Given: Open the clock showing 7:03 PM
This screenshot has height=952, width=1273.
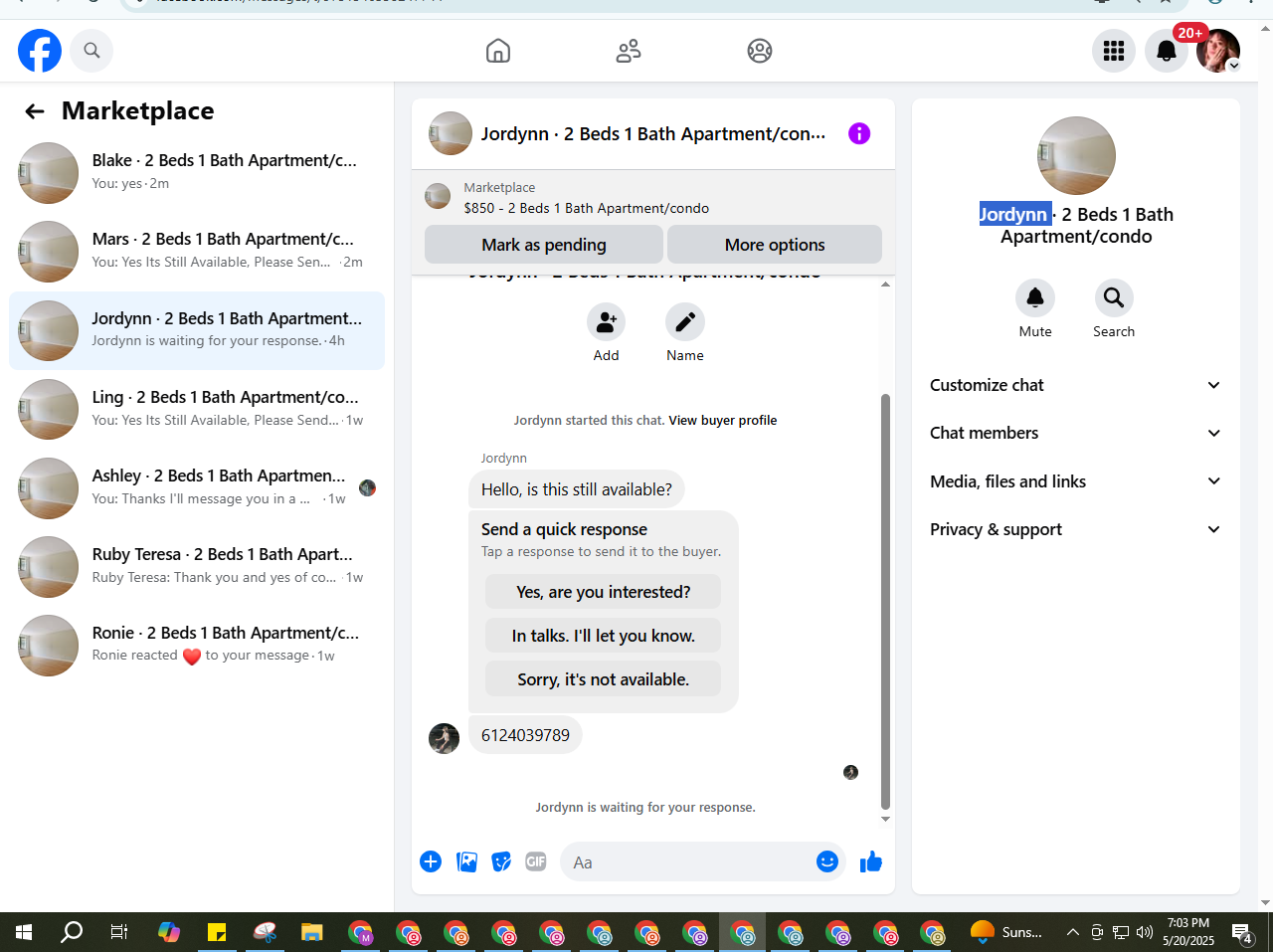Looking at the screenshot, I should click(x=1188, y=932).
